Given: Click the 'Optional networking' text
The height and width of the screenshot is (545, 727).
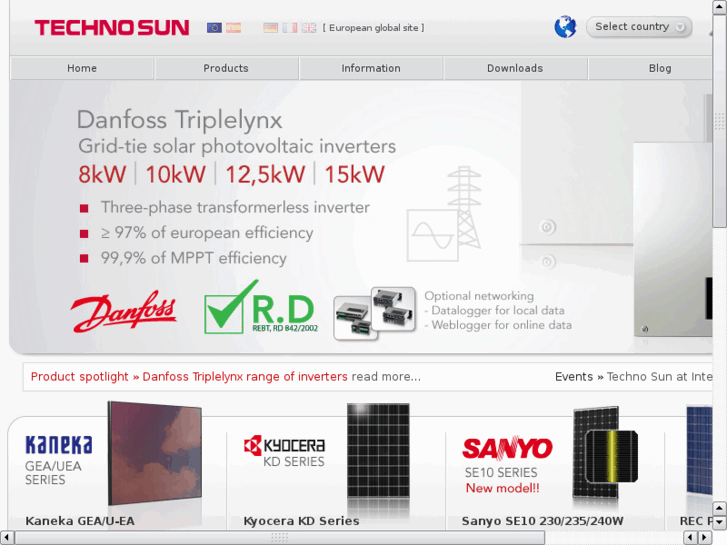Looking at the screenshot, I should [479, 296].
